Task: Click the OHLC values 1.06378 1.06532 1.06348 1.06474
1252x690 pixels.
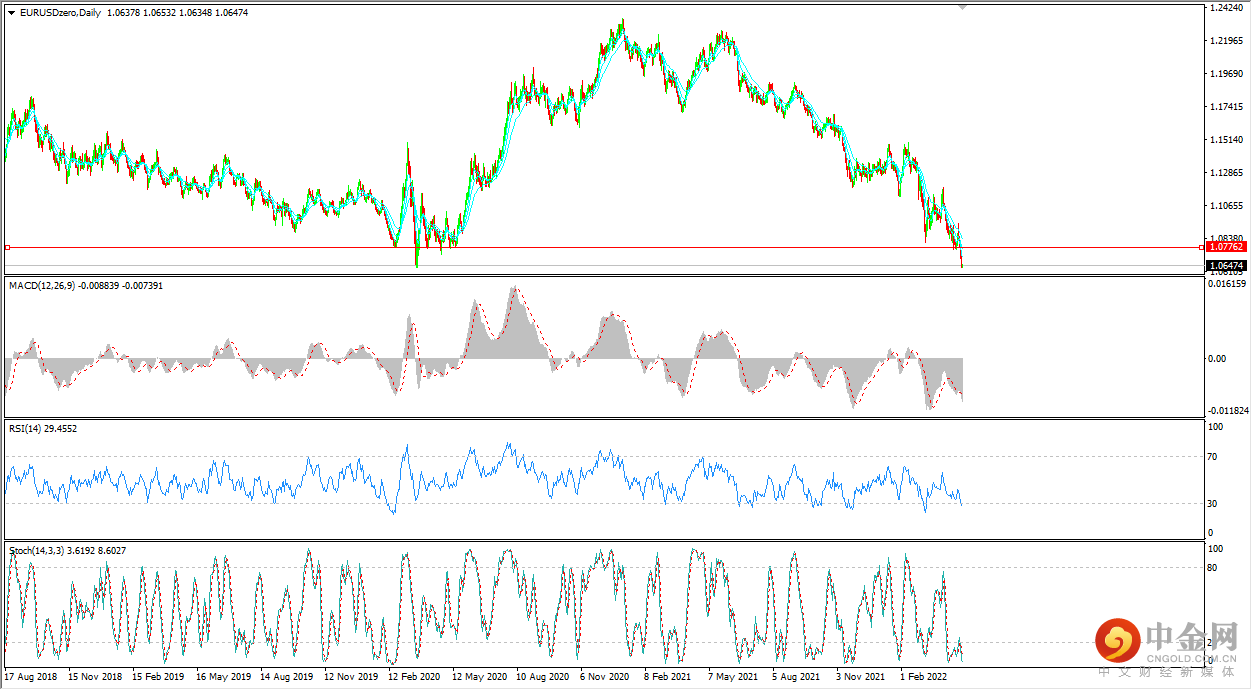Action: [x=177, y=13]
